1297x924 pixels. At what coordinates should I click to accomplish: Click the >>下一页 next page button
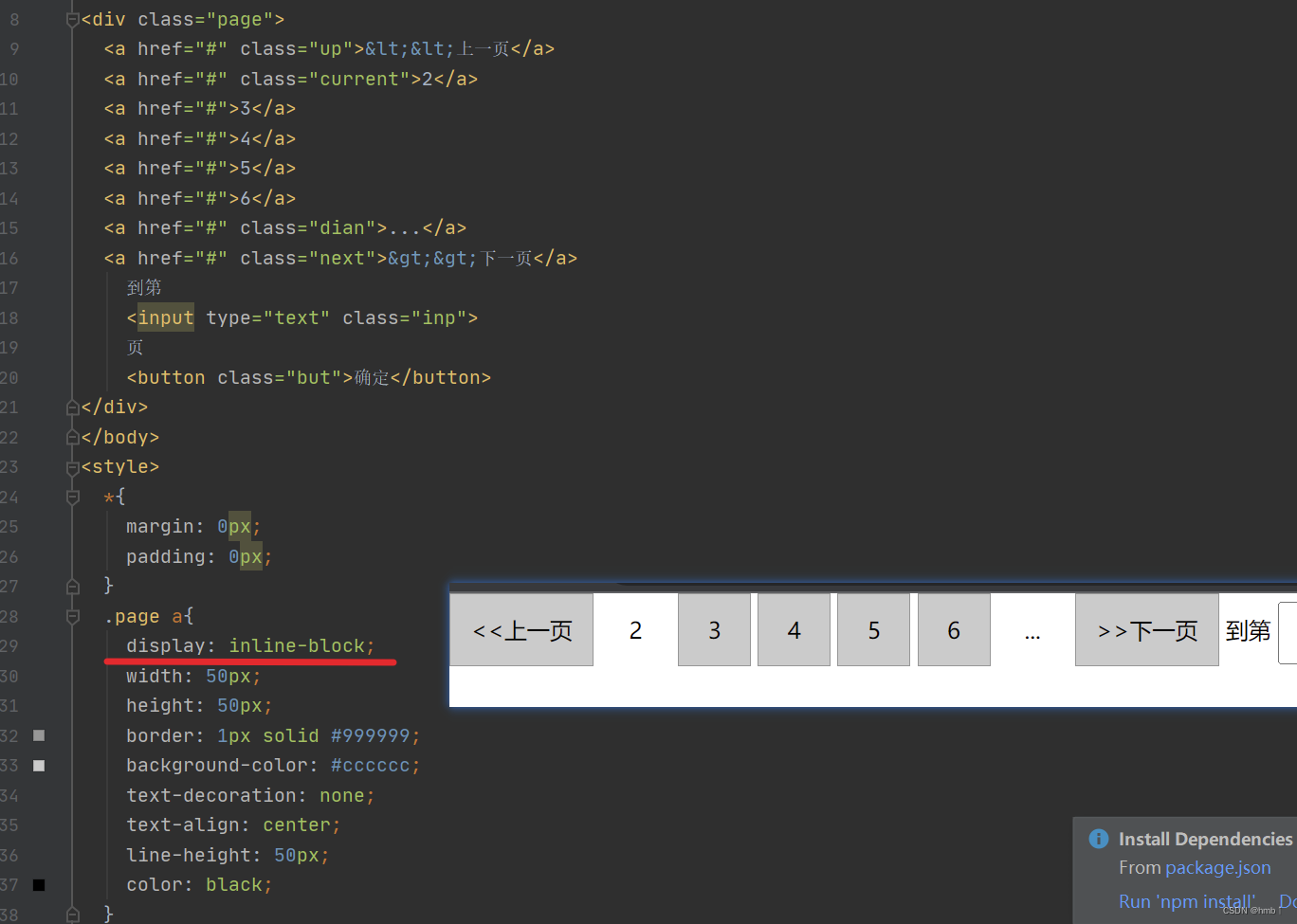tap(1147, 630)
